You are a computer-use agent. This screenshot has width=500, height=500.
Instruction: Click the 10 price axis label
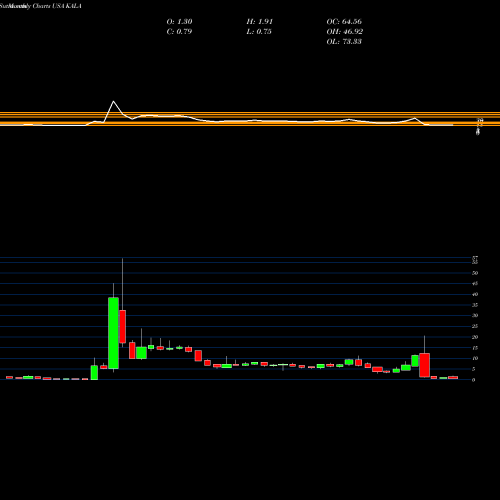tap(475, 358)
